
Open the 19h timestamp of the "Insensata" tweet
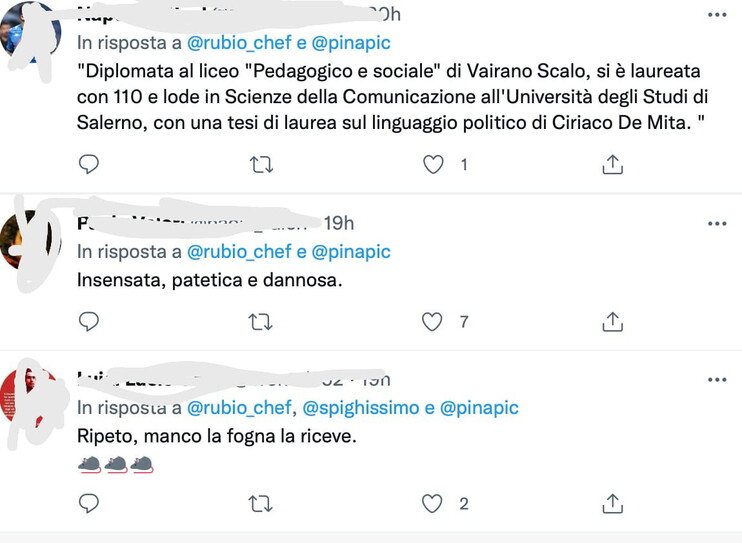[339, 222]
